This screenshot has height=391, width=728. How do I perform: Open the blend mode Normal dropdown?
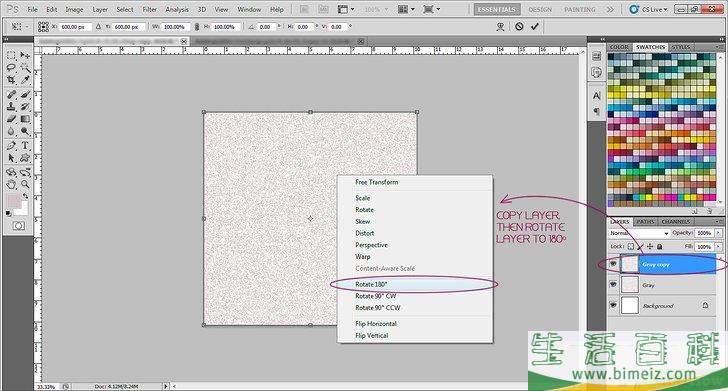click(639, 233)
